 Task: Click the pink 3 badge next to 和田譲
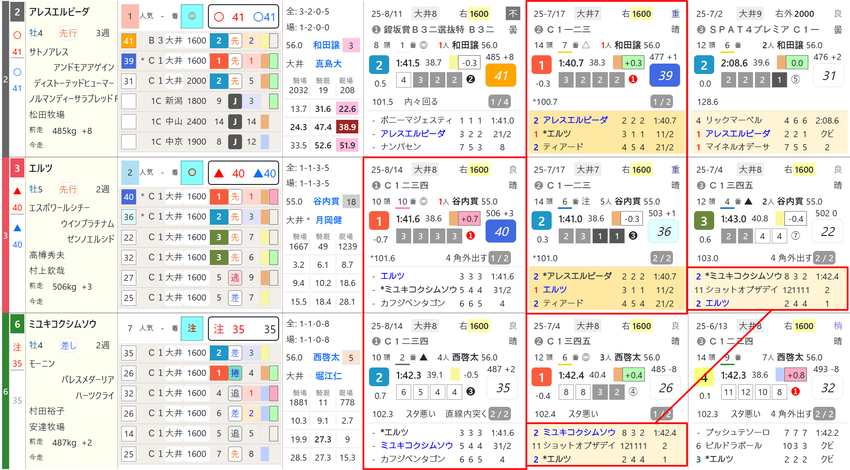[x=351, y=46]
